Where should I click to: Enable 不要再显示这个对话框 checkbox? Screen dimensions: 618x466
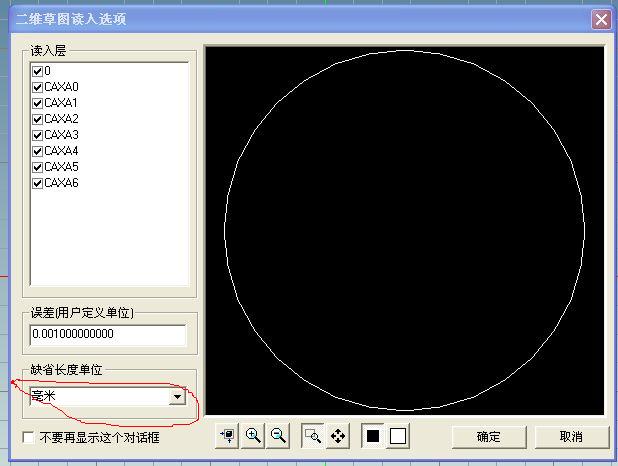(28, 438)
